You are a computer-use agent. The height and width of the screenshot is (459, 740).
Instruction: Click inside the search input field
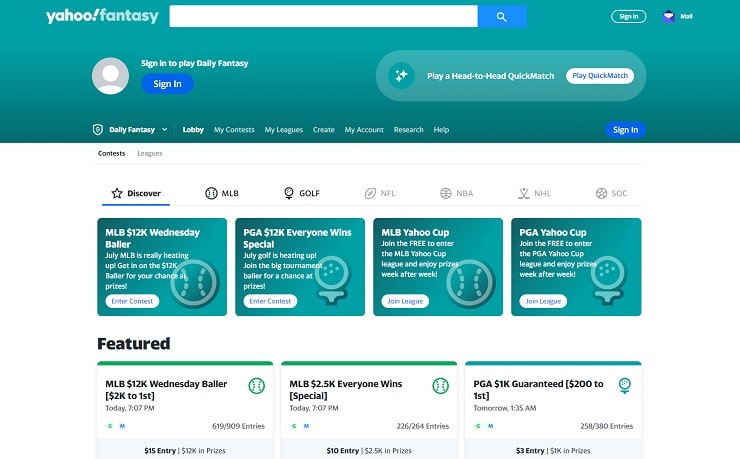(323, 17)
